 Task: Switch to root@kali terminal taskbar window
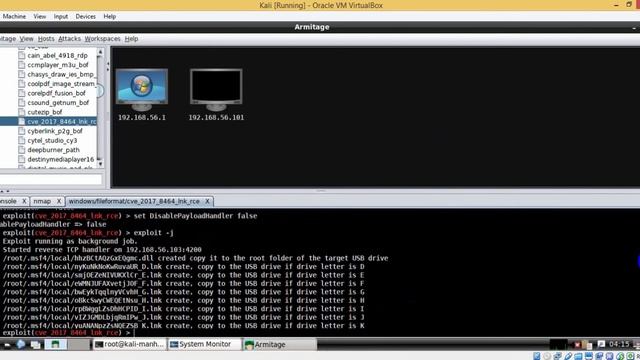point(129,344)
